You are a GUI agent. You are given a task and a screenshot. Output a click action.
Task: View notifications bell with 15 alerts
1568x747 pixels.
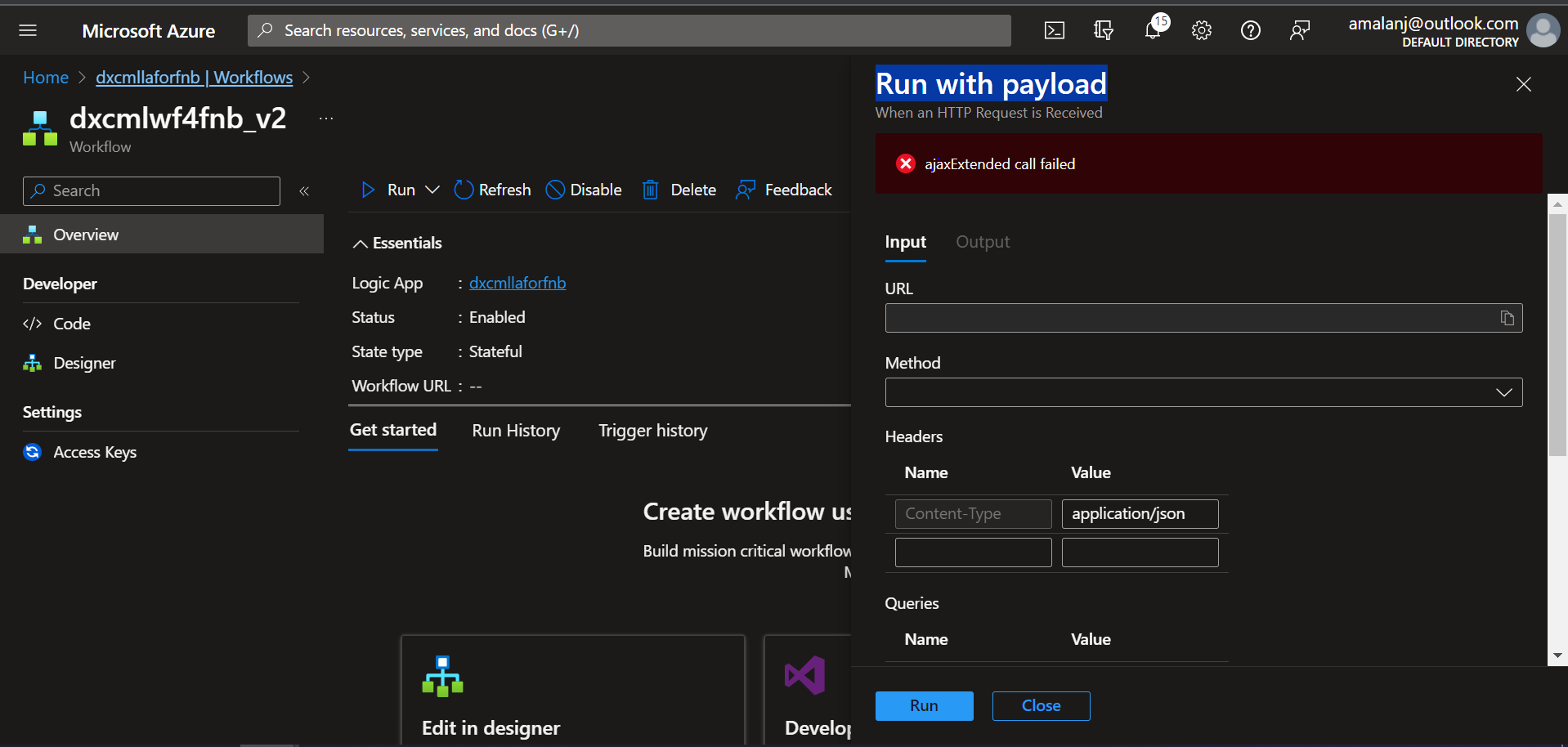click(1154, 29)
